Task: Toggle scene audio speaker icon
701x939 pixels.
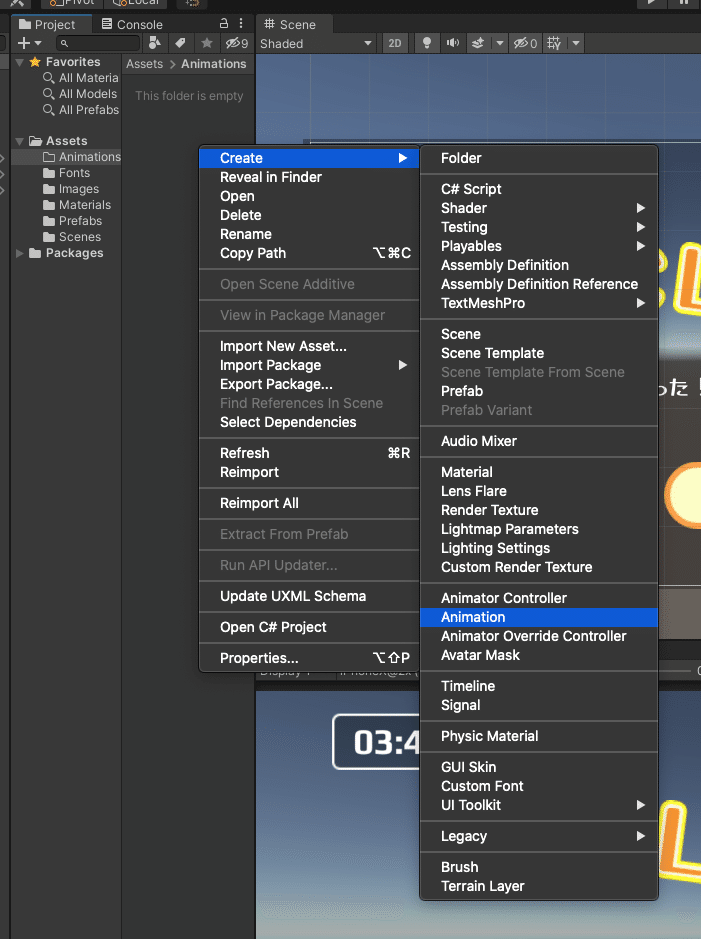Action: (453, 43)
